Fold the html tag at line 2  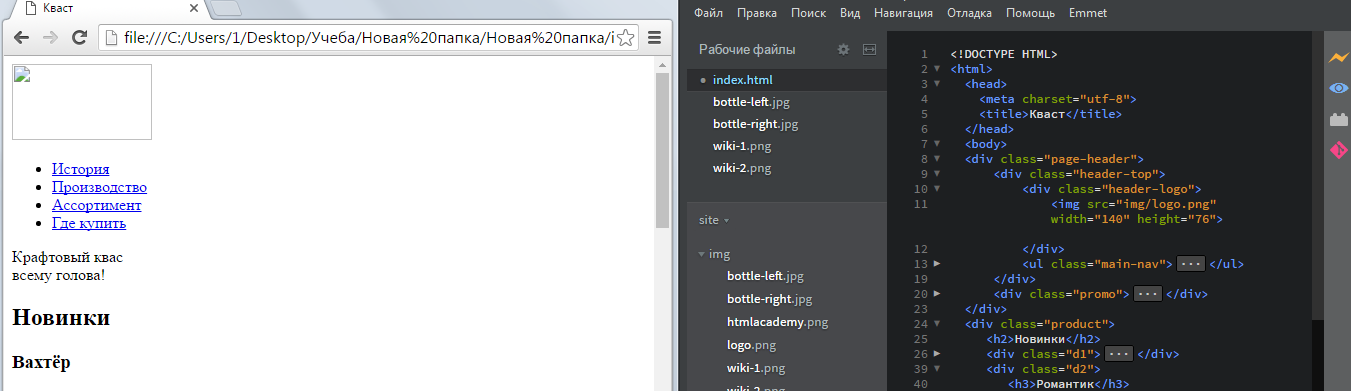click(937, 70)
